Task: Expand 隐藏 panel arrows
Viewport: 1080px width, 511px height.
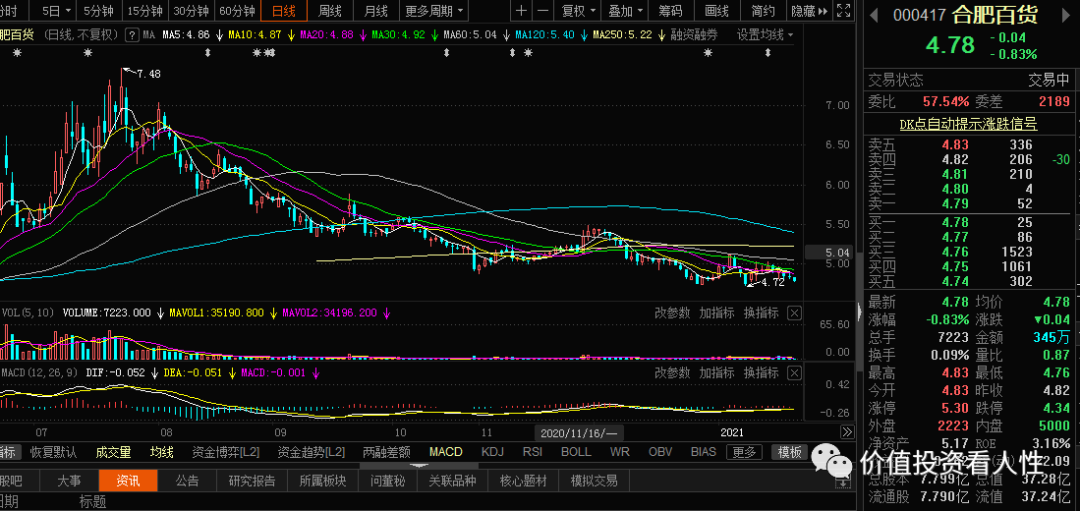Action: tap(809, 11)
